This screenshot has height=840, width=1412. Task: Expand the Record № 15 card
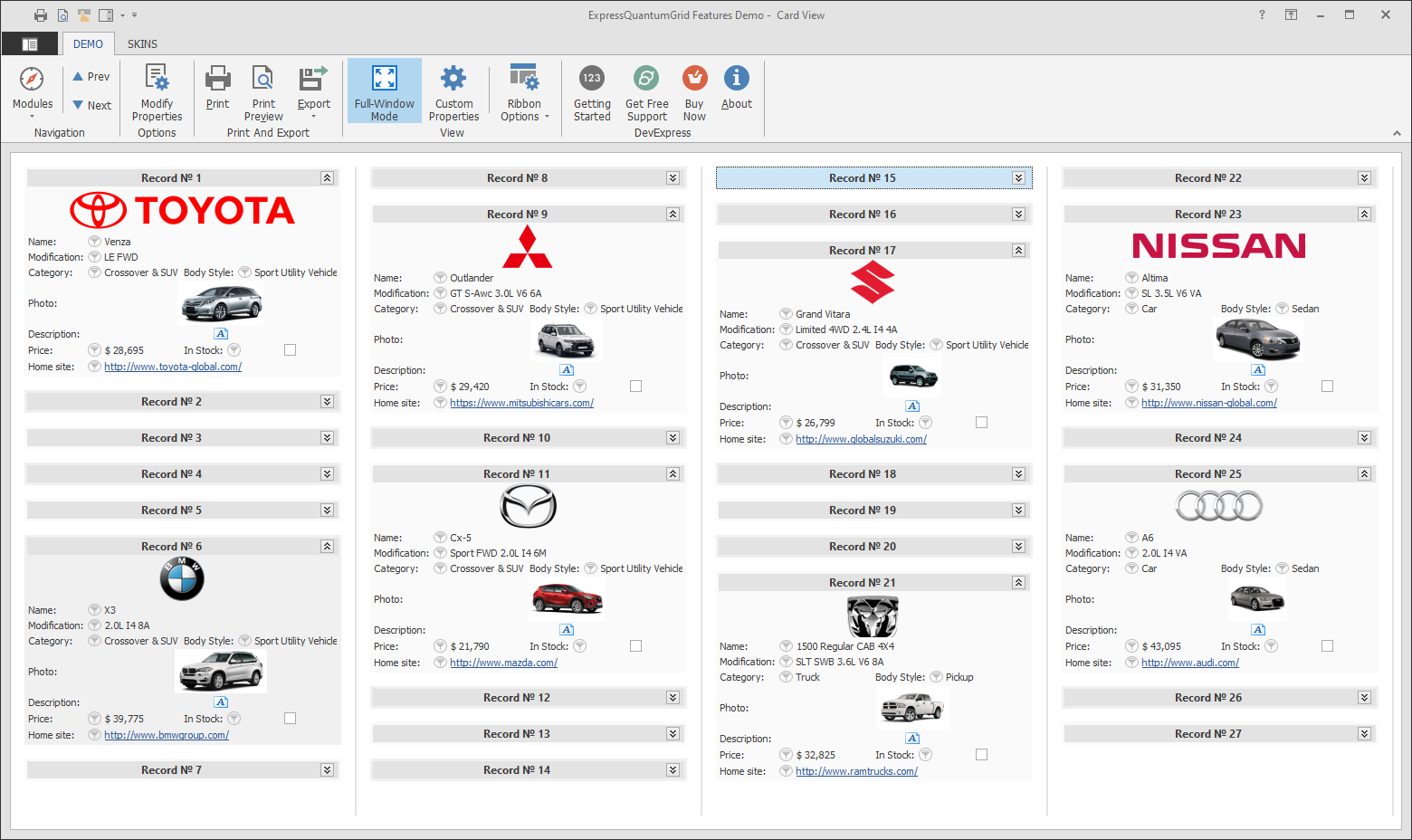click(1018, 178)
